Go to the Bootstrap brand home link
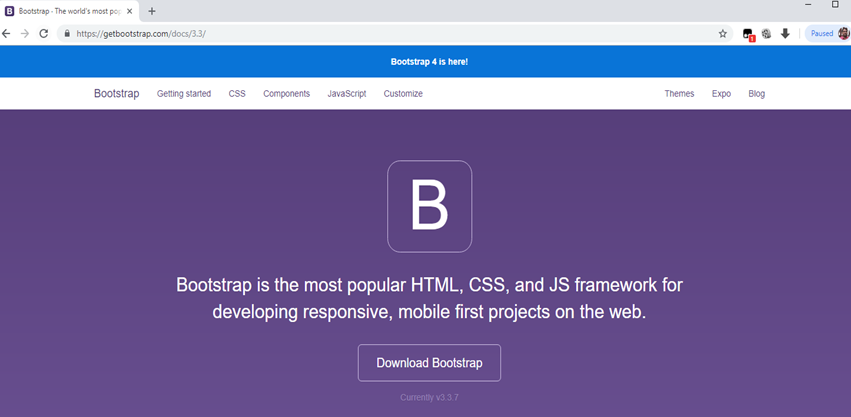 pos(117,93)
